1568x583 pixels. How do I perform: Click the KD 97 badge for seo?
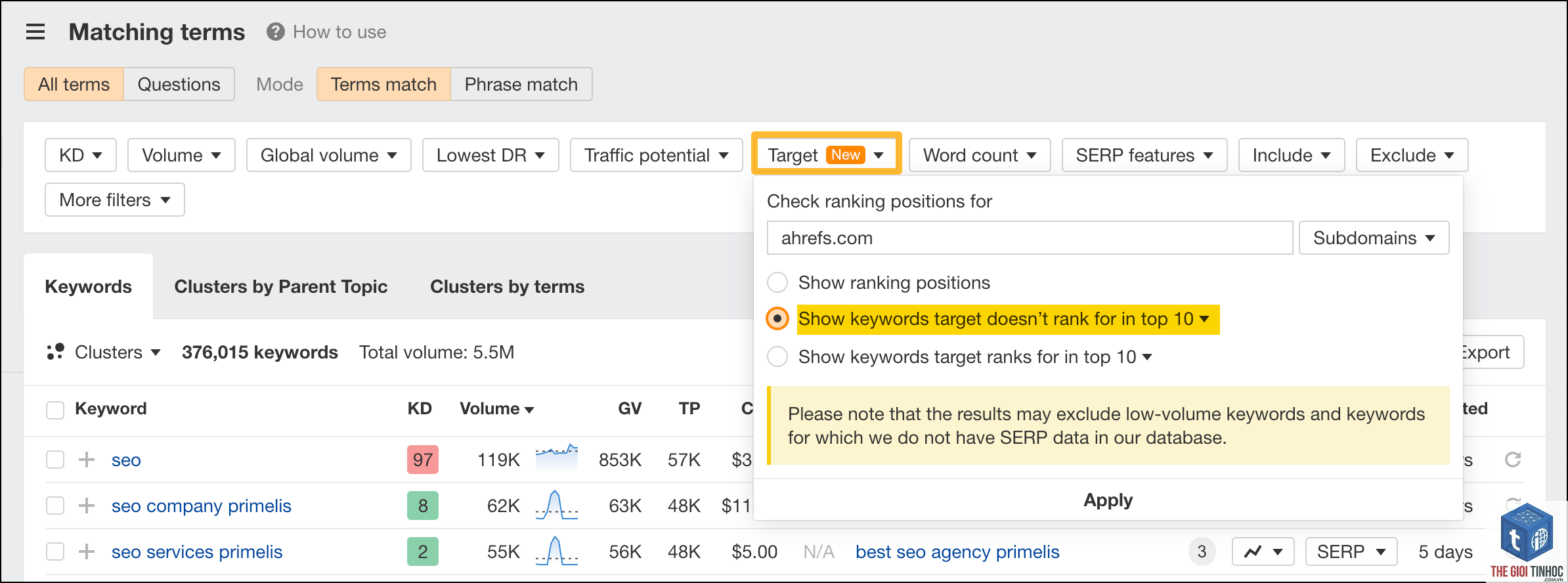(423, 460)
